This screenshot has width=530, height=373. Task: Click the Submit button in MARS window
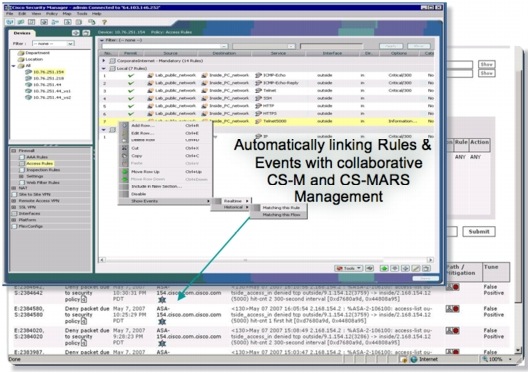point(479,232)
